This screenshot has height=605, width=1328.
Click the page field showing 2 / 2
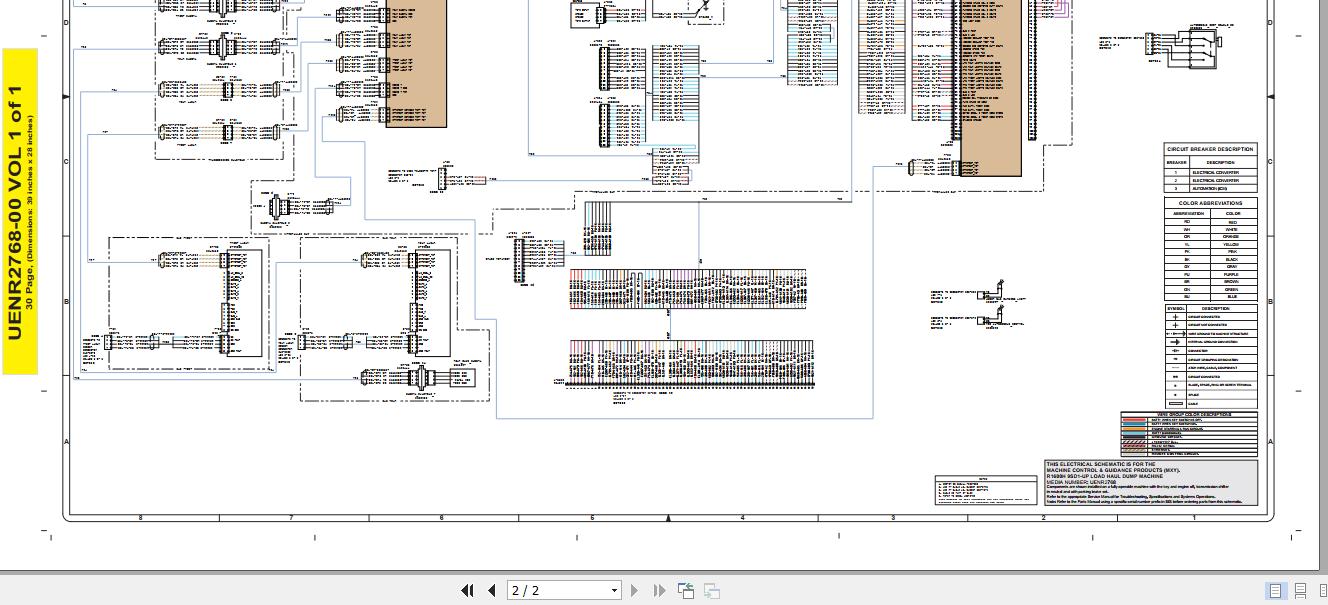point(555,590)
